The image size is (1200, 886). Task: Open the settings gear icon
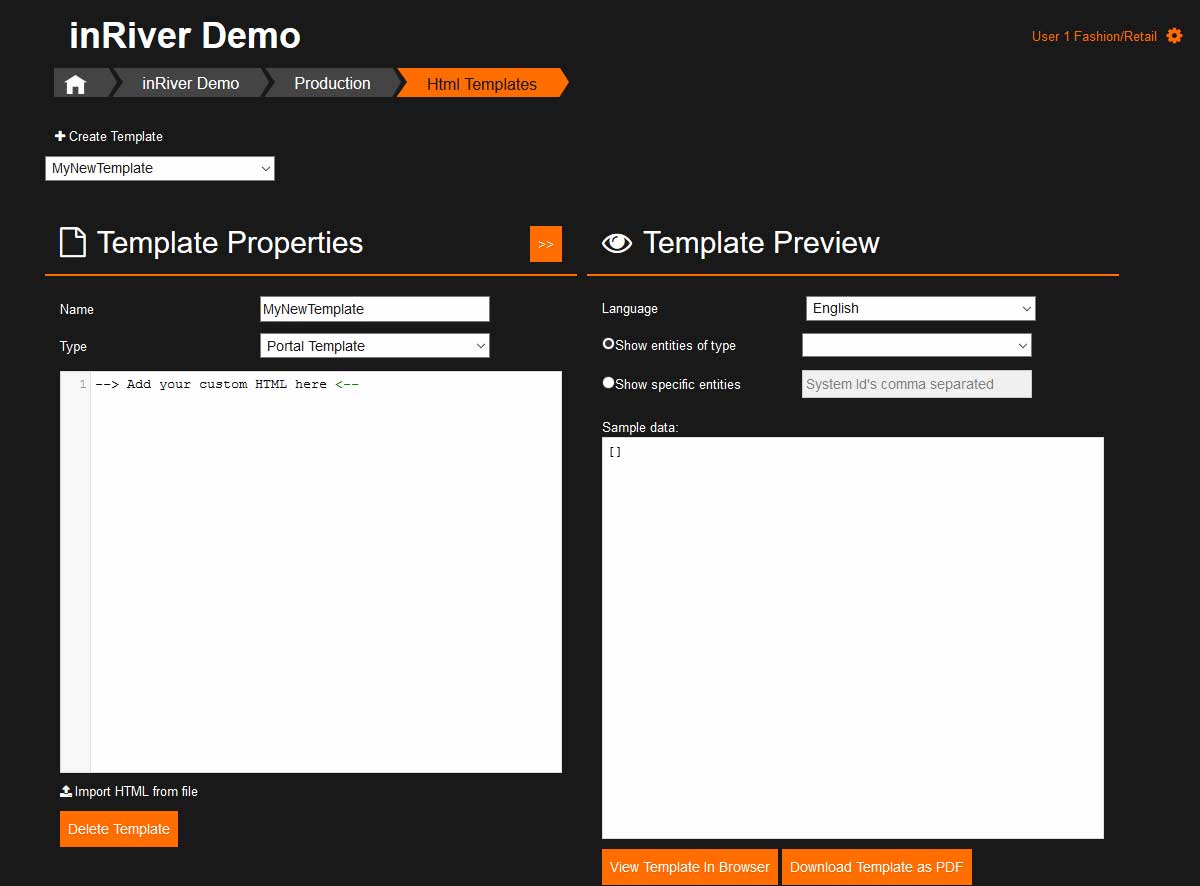tap(1174, 36)
